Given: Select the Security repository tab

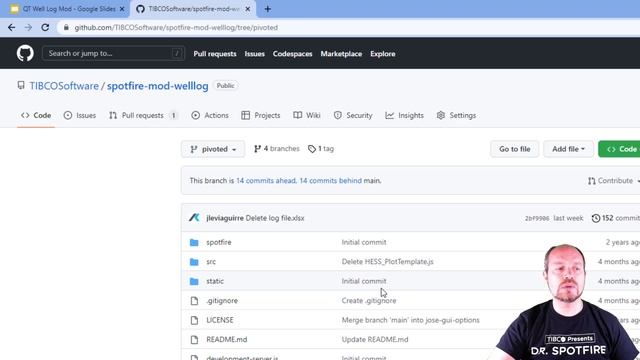Looking at the screenshot, I should click(353, 116).
